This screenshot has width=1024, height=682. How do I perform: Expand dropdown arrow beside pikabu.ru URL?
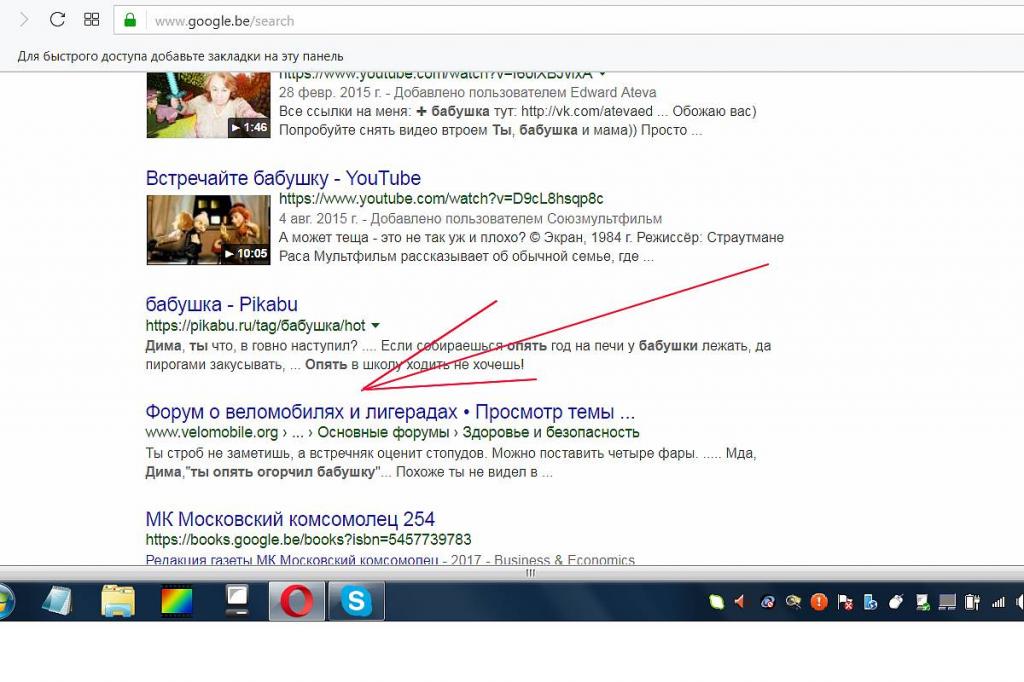coord(376,325)
